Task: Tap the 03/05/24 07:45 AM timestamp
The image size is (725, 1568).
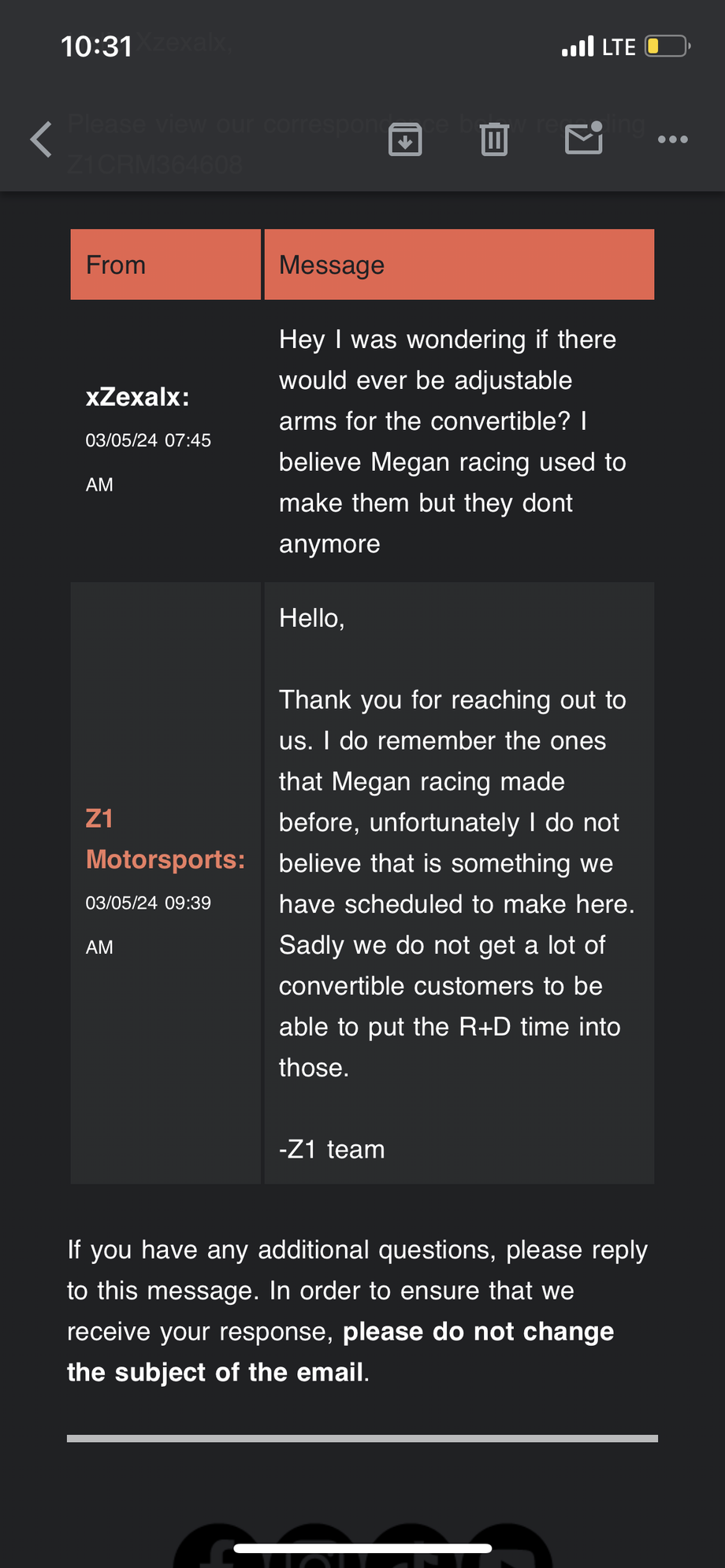Action: pyautogui.click(x=147, y=462)
